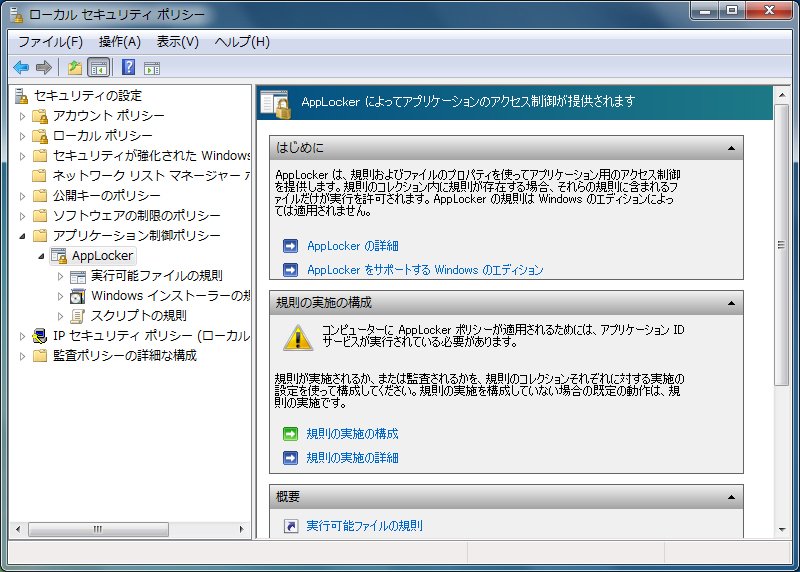
Task: Open the 規則の実施の詳細 link
Action: click(x=352, y=458)
